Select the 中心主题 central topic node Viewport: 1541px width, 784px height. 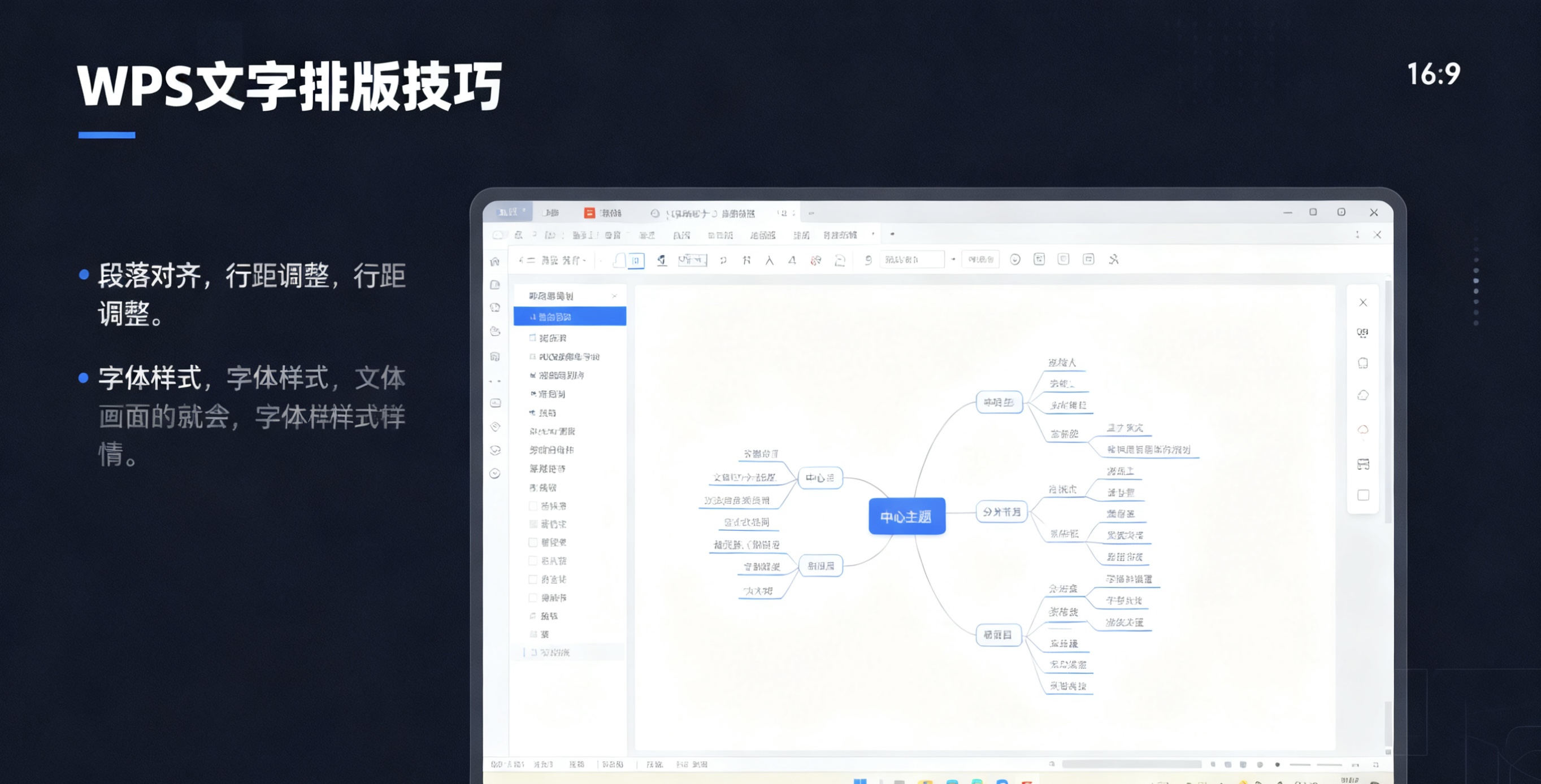click(908, 516)
